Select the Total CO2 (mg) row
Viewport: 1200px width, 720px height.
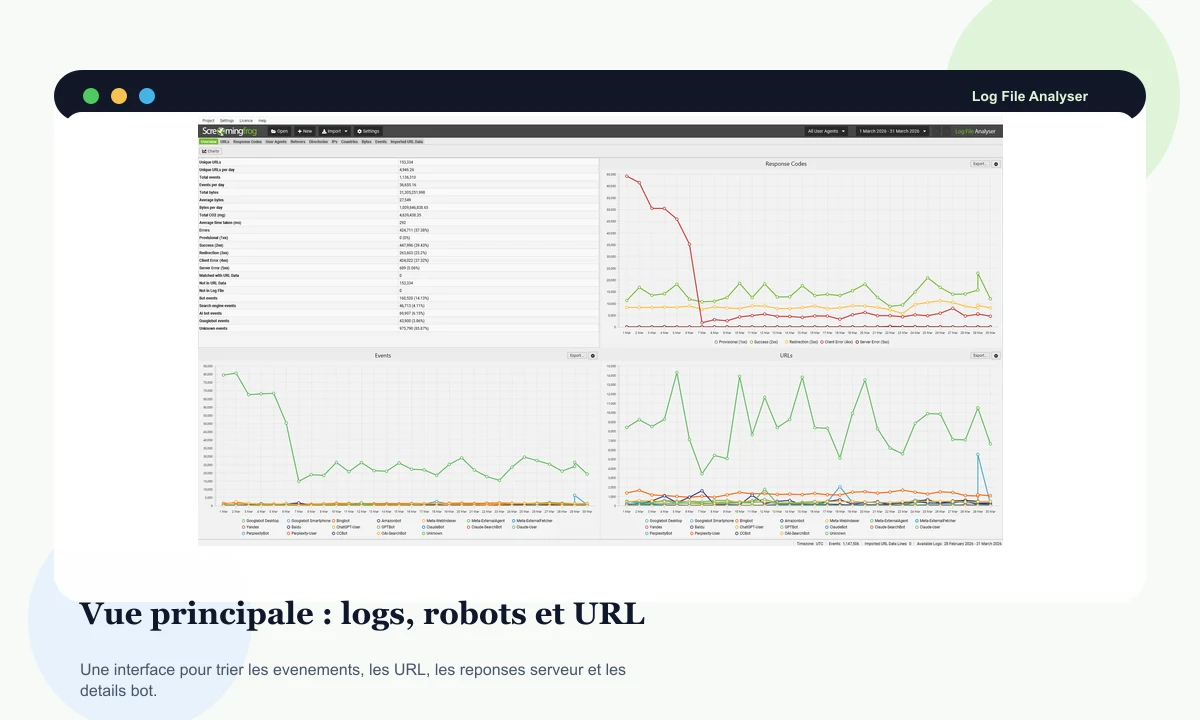(398, 215)
